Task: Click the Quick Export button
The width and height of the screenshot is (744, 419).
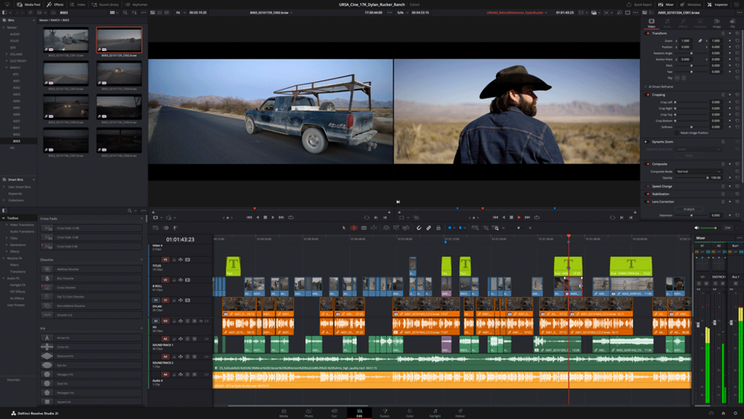Action: click(640, 4)
